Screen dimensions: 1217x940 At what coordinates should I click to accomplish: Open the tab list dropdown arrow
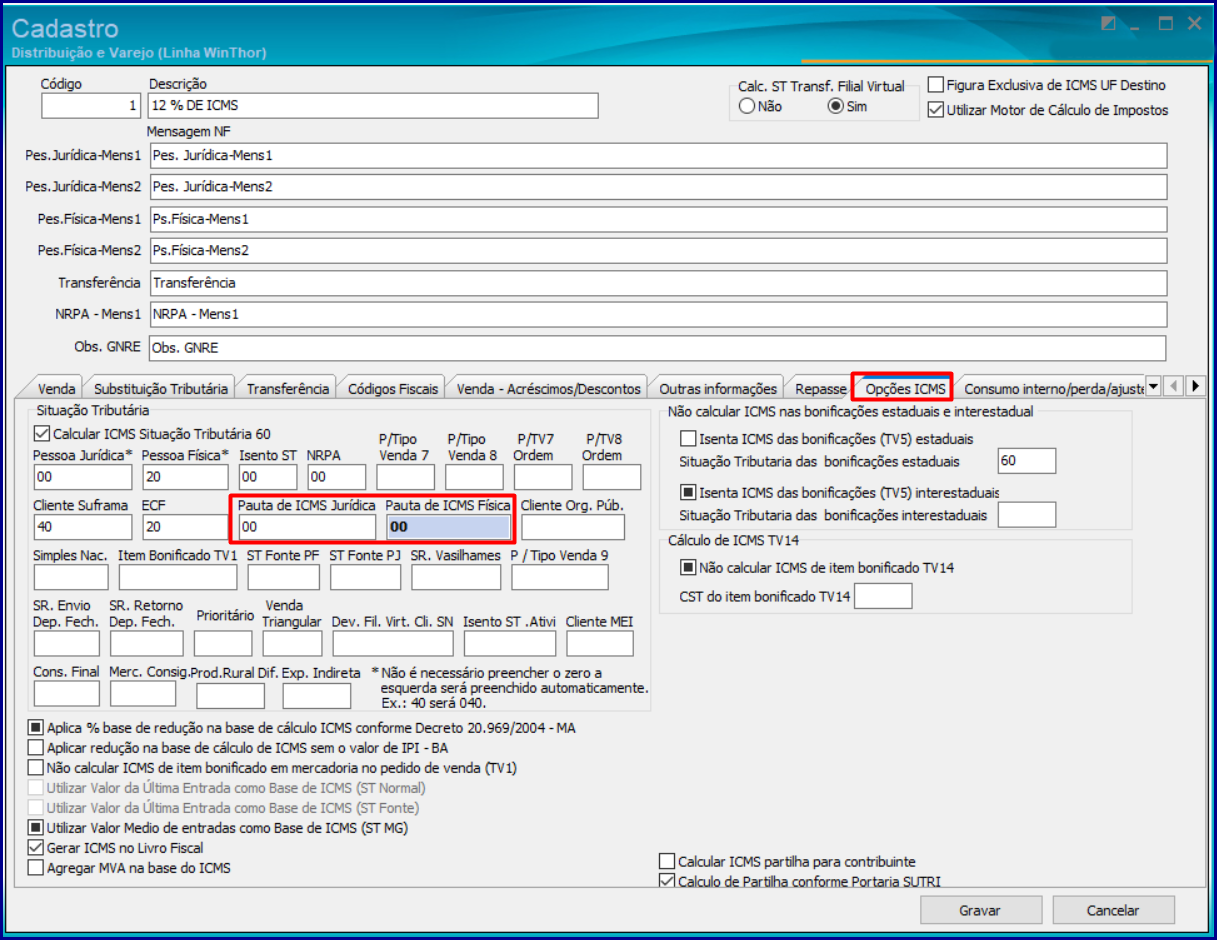coord(1153,386)
